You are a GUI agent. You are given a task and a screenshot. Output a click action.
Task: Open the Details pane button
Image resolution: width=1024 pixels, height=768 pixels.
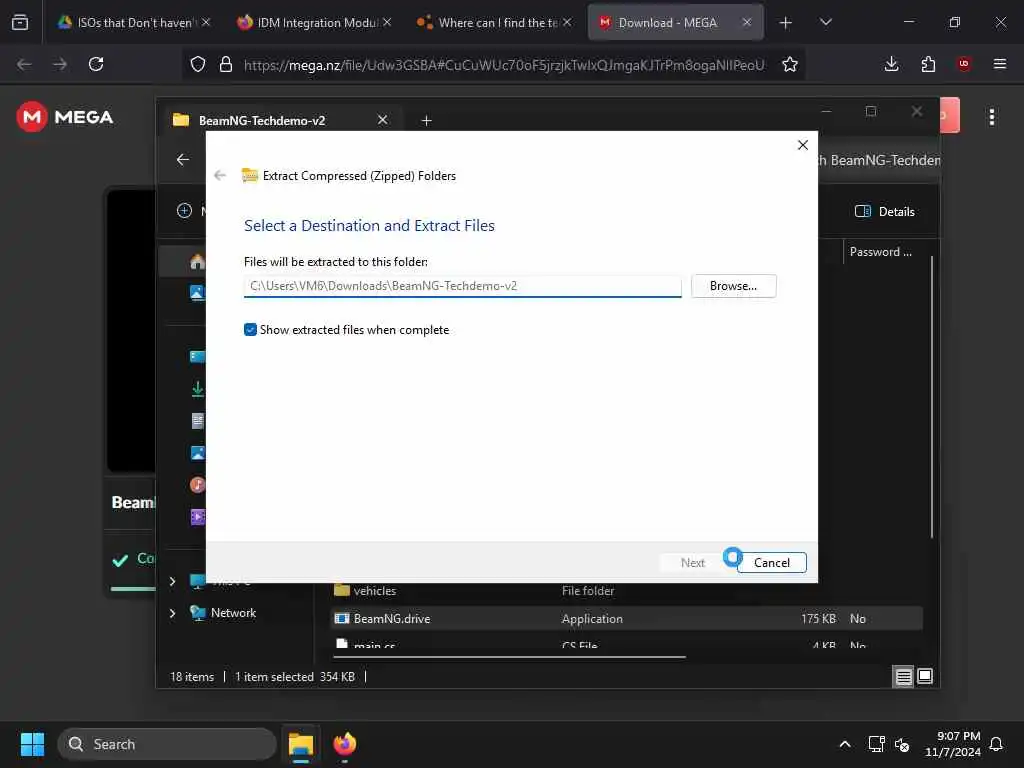885,211
